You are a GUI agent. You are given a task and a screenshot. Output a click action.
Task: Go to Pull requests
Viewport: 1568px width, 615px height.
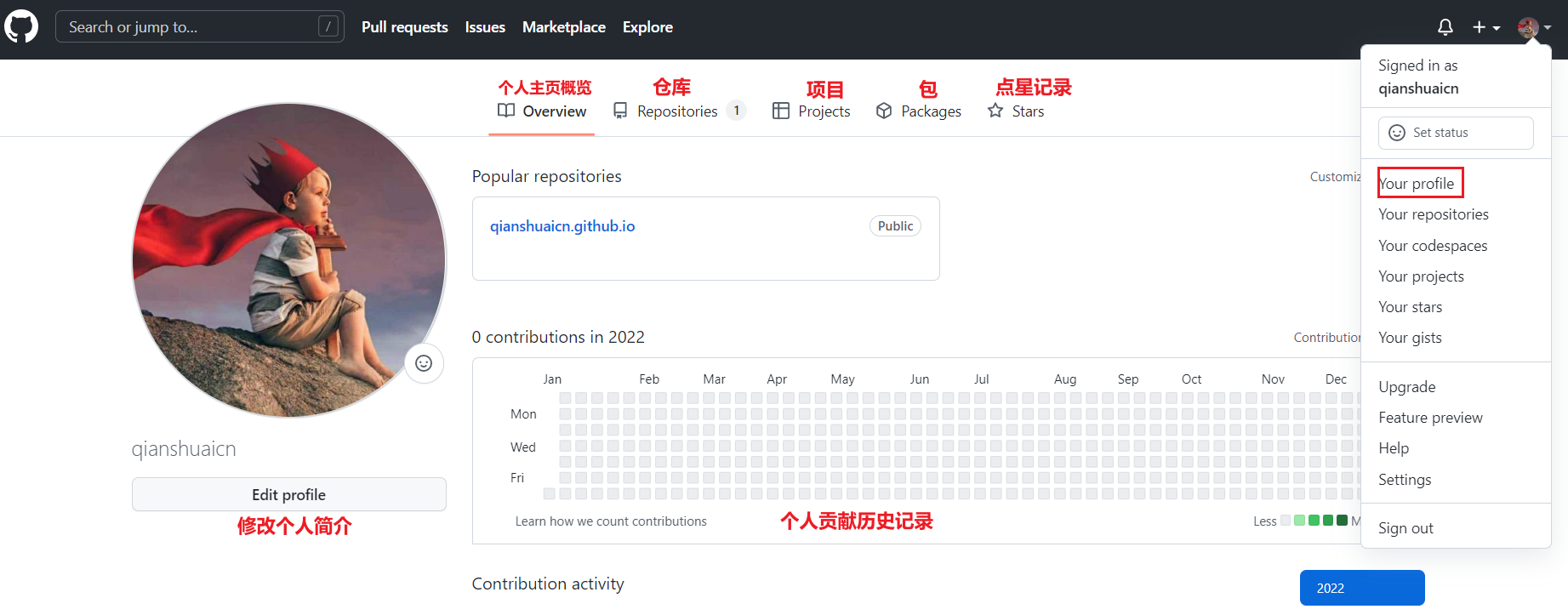(404, 27)
